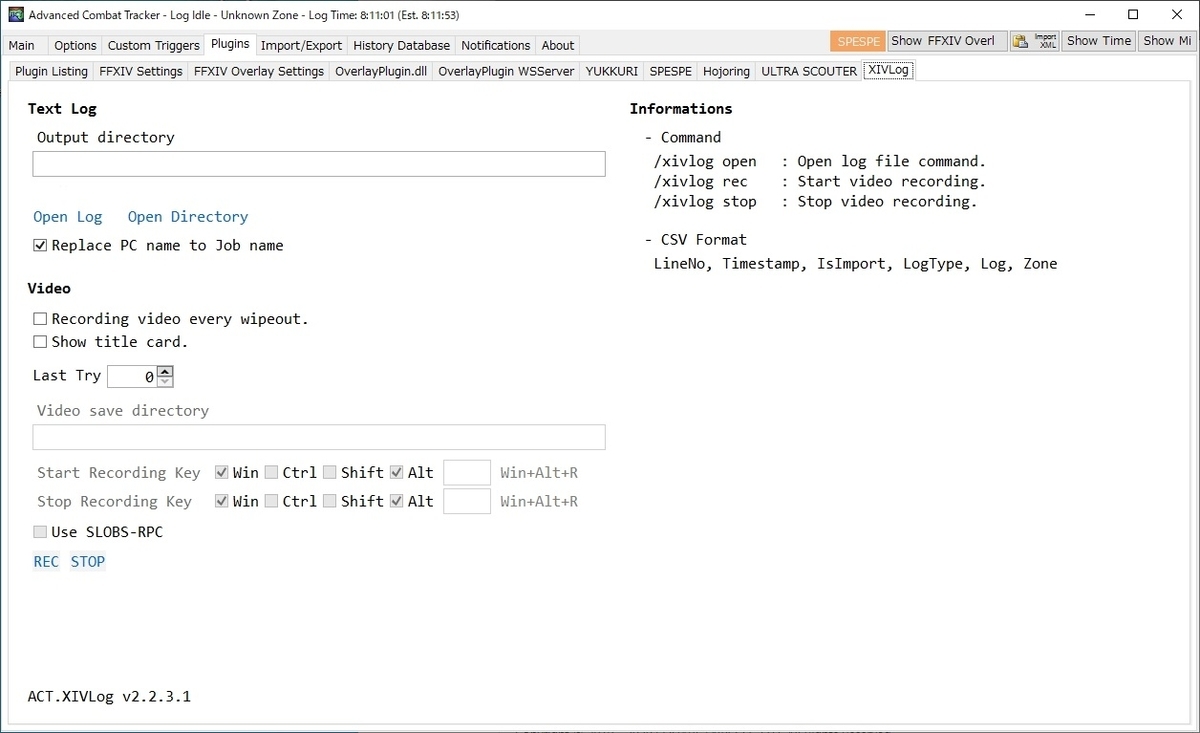
Task: Toggle Shift checkbox for Stop Recording Key
Action: (329, 501)
